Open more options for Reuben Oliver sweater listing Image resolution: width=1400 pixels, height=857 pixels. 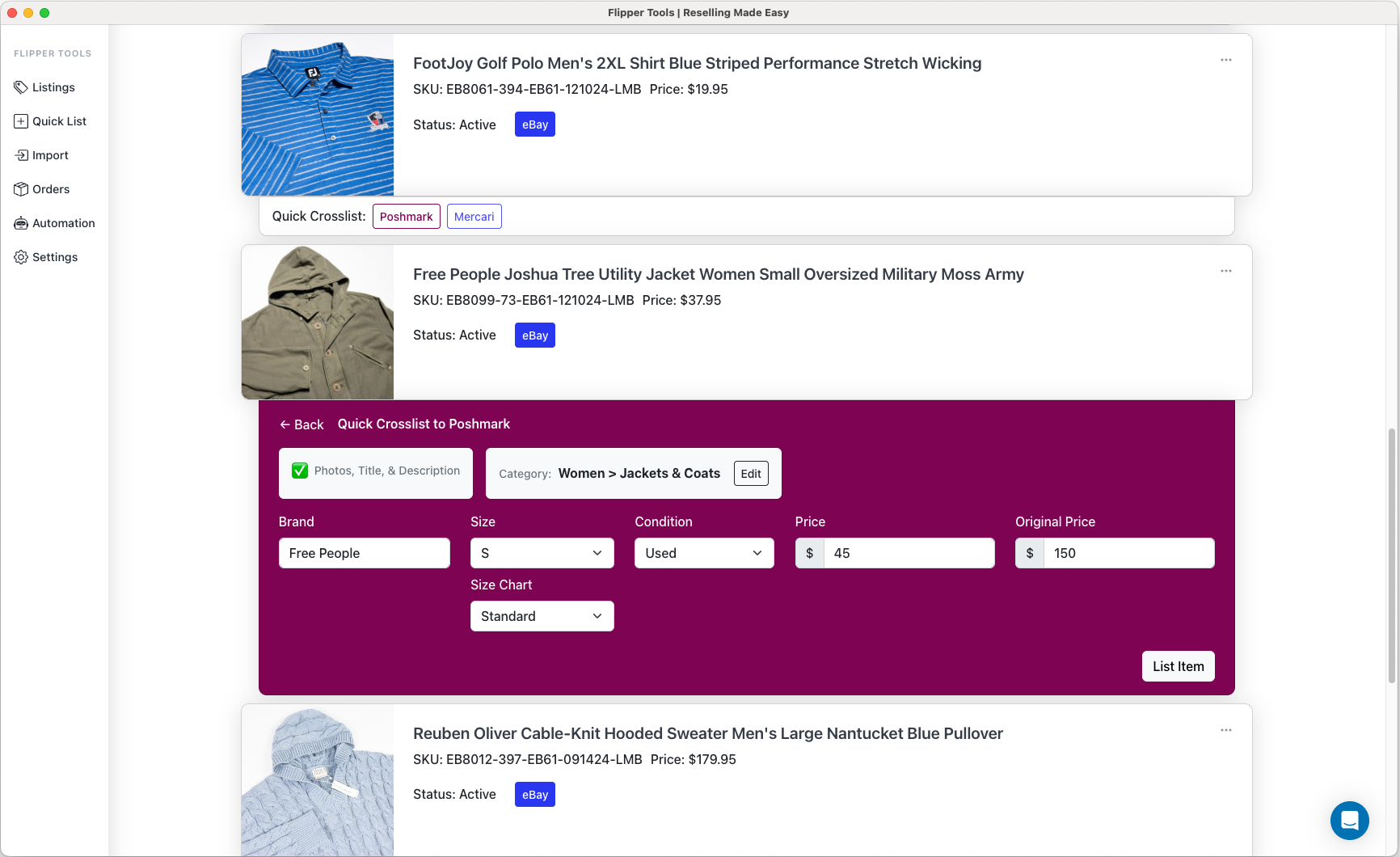tap(1226, 730)
